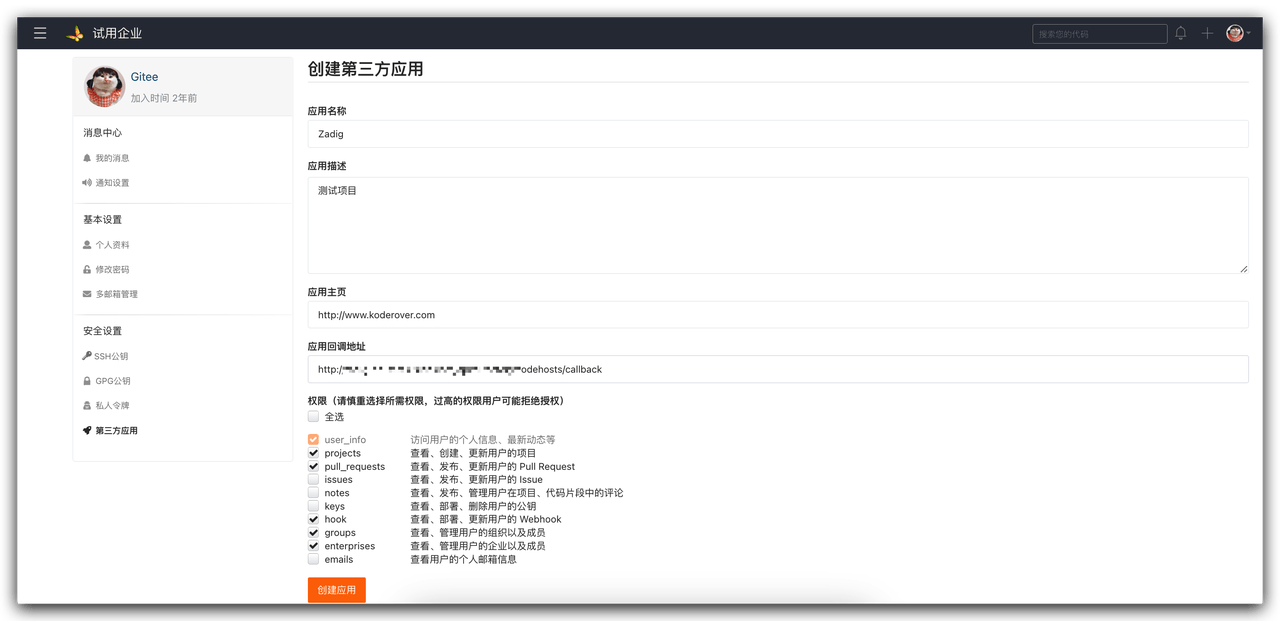
Task: Open the hamburger menu in top bar
Action: (x=40, y=33)
